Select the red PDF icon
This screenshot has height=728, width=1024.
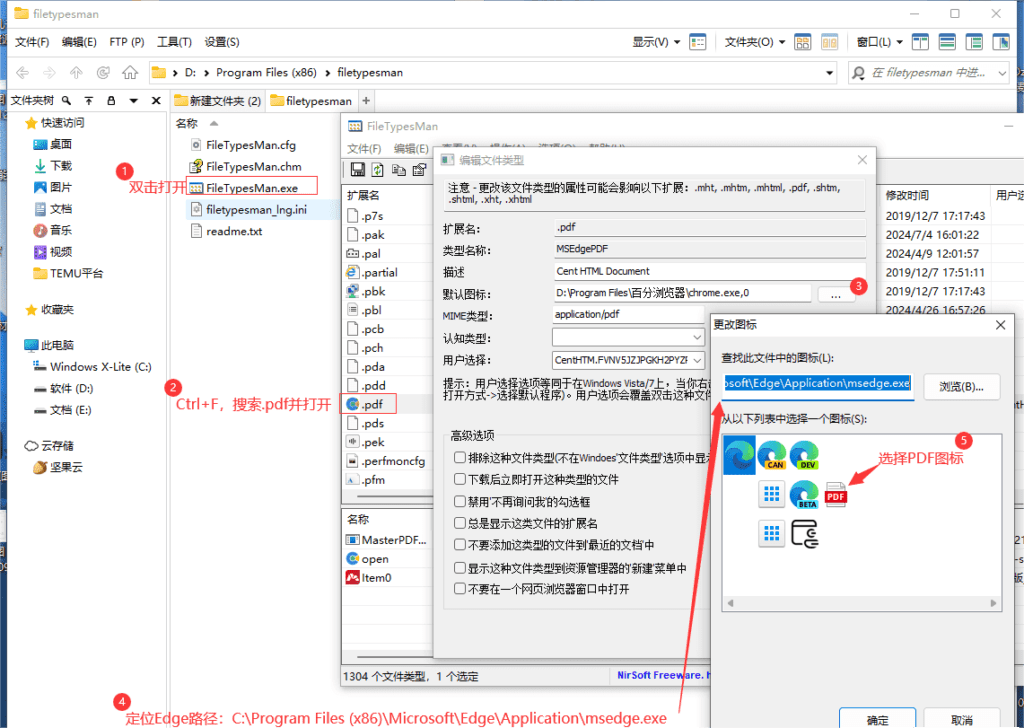click(x=836, y=494)
